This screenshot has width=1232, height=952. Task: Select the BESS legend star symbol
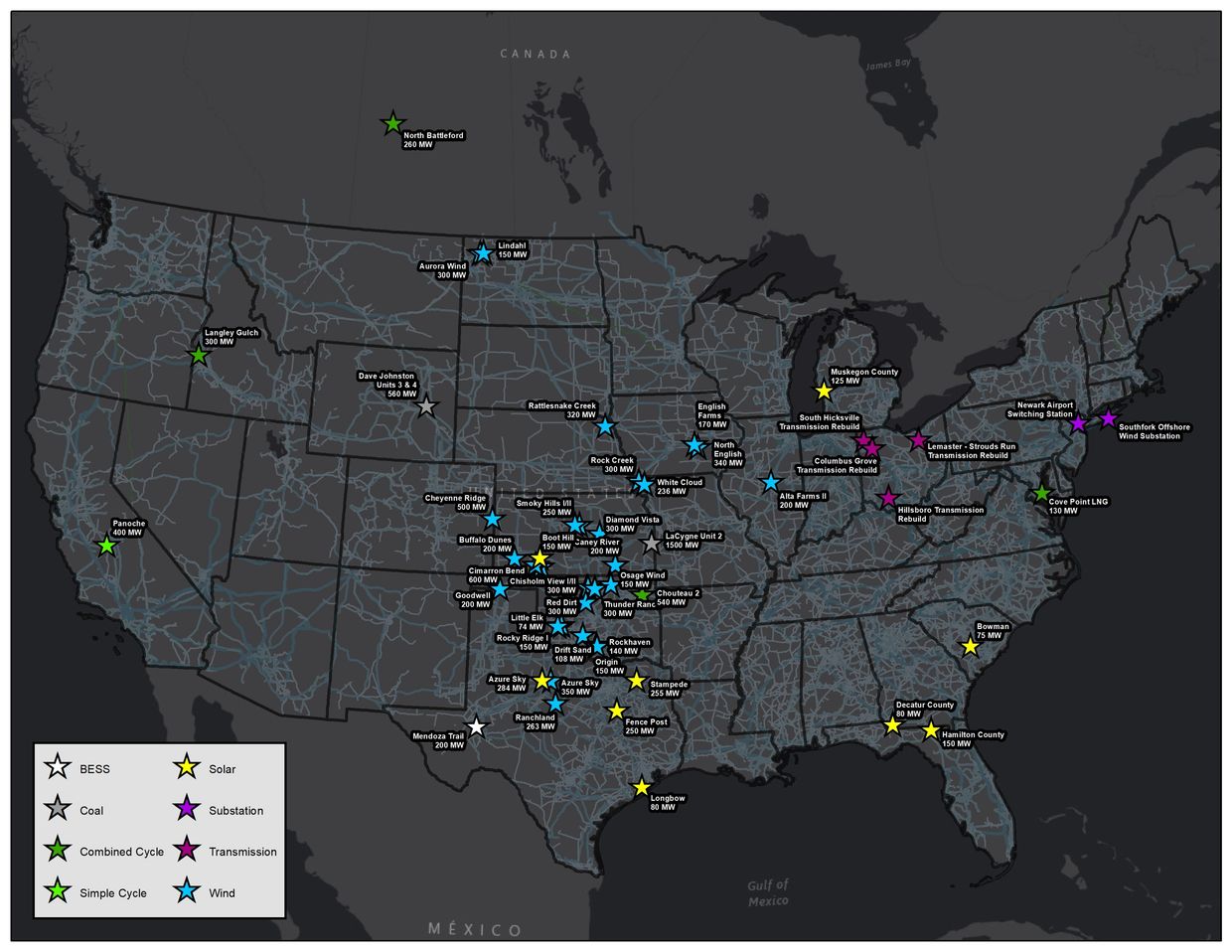(x=58, y=768)
